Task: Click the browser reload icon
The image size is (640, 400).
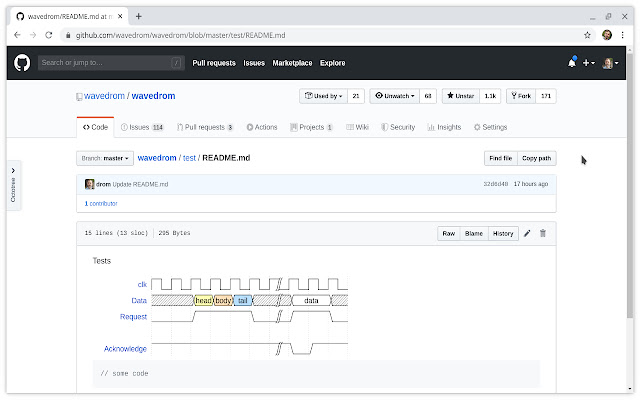Action: point(49,35)
